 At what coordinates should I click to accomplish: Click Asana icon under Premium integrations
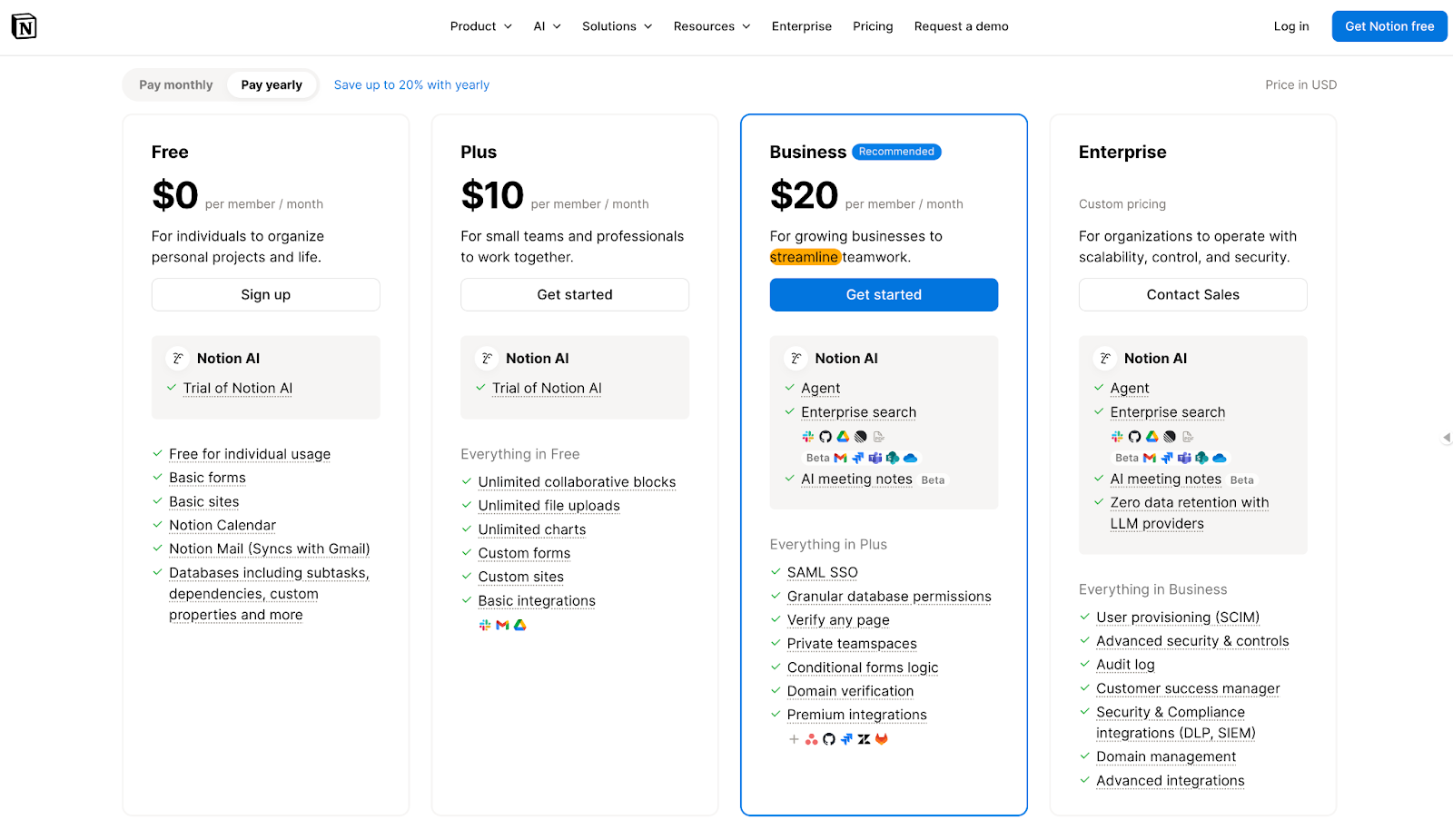[x=812, y=739]
